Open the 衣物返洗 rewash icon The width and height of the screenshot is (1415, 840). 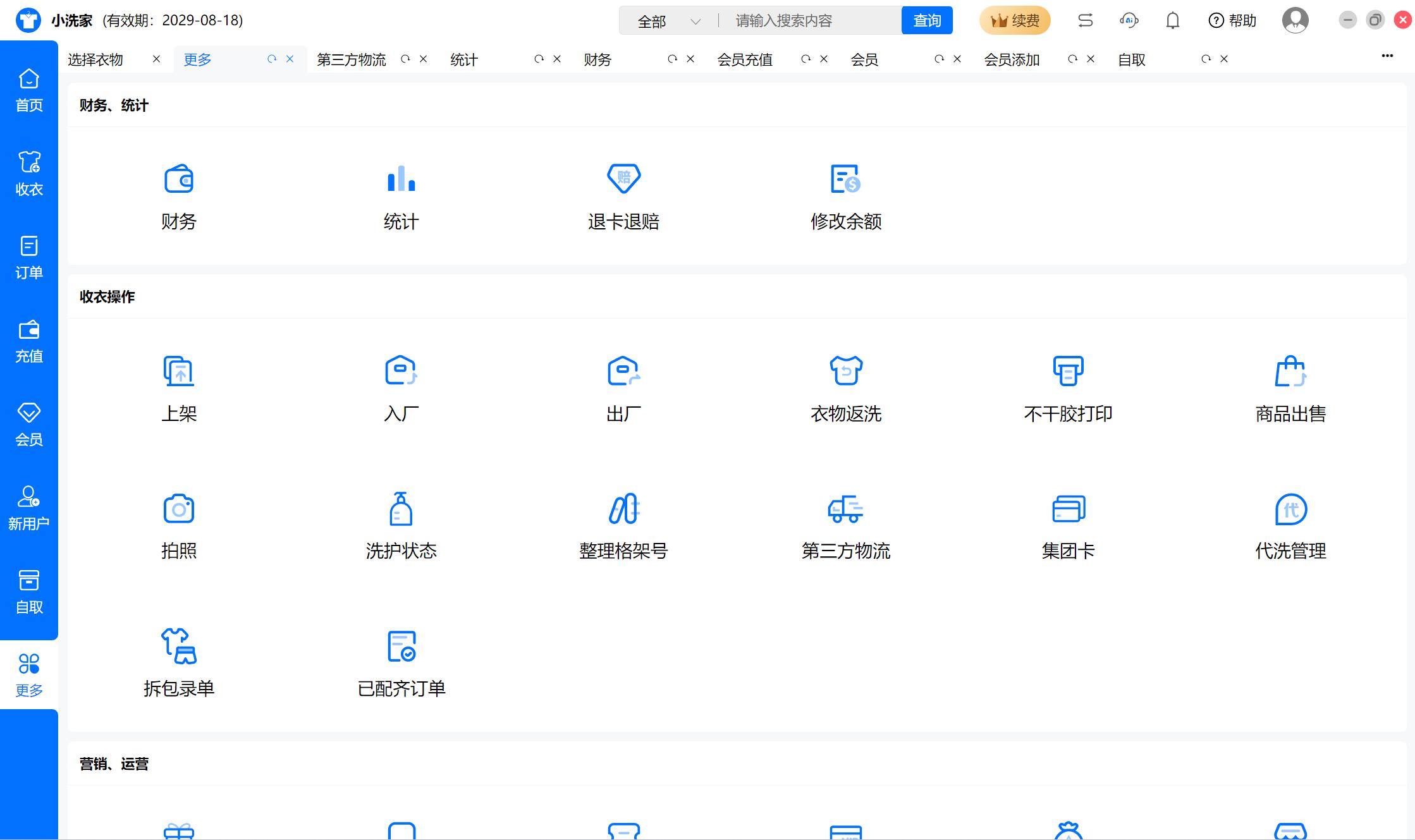point(845,371)
